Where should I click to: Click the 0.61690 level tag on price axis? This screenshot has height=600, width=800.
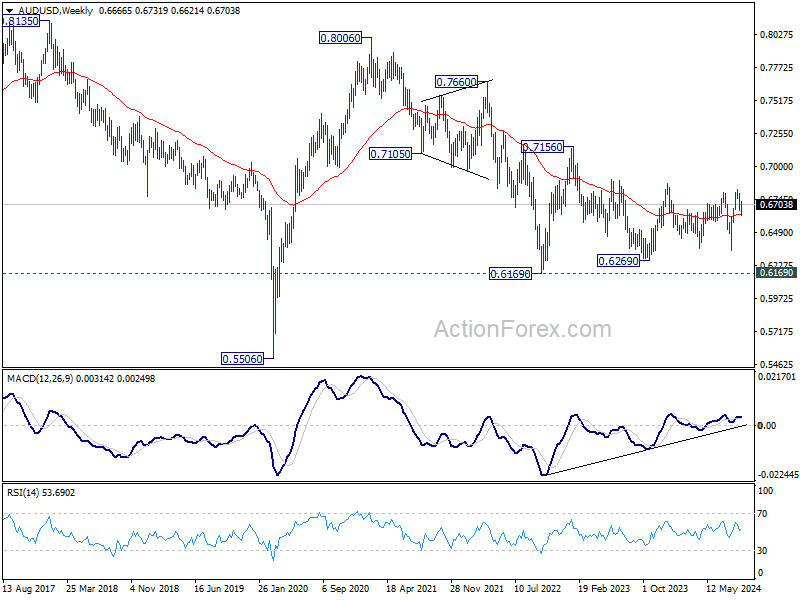pos(776,273)
